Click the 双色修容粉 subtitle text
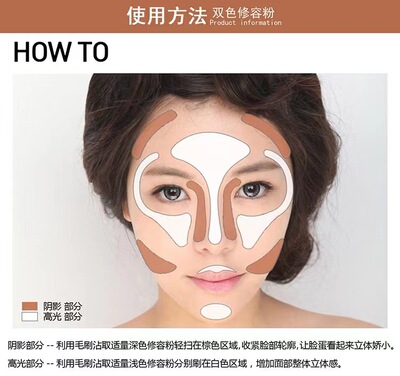Image resolution: width=400 pixels, height=376 pixels. (x=242, y=12)
